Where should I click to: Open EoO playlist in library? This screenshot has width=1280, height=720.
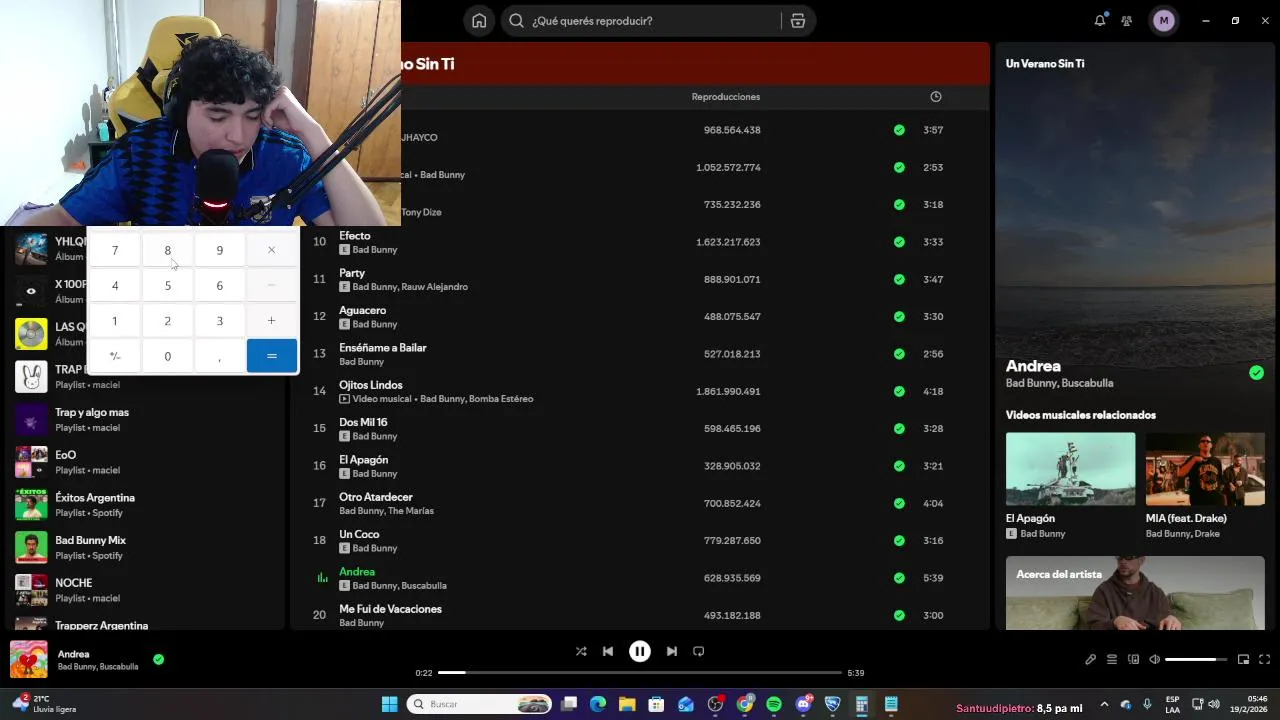coord(145,462)
